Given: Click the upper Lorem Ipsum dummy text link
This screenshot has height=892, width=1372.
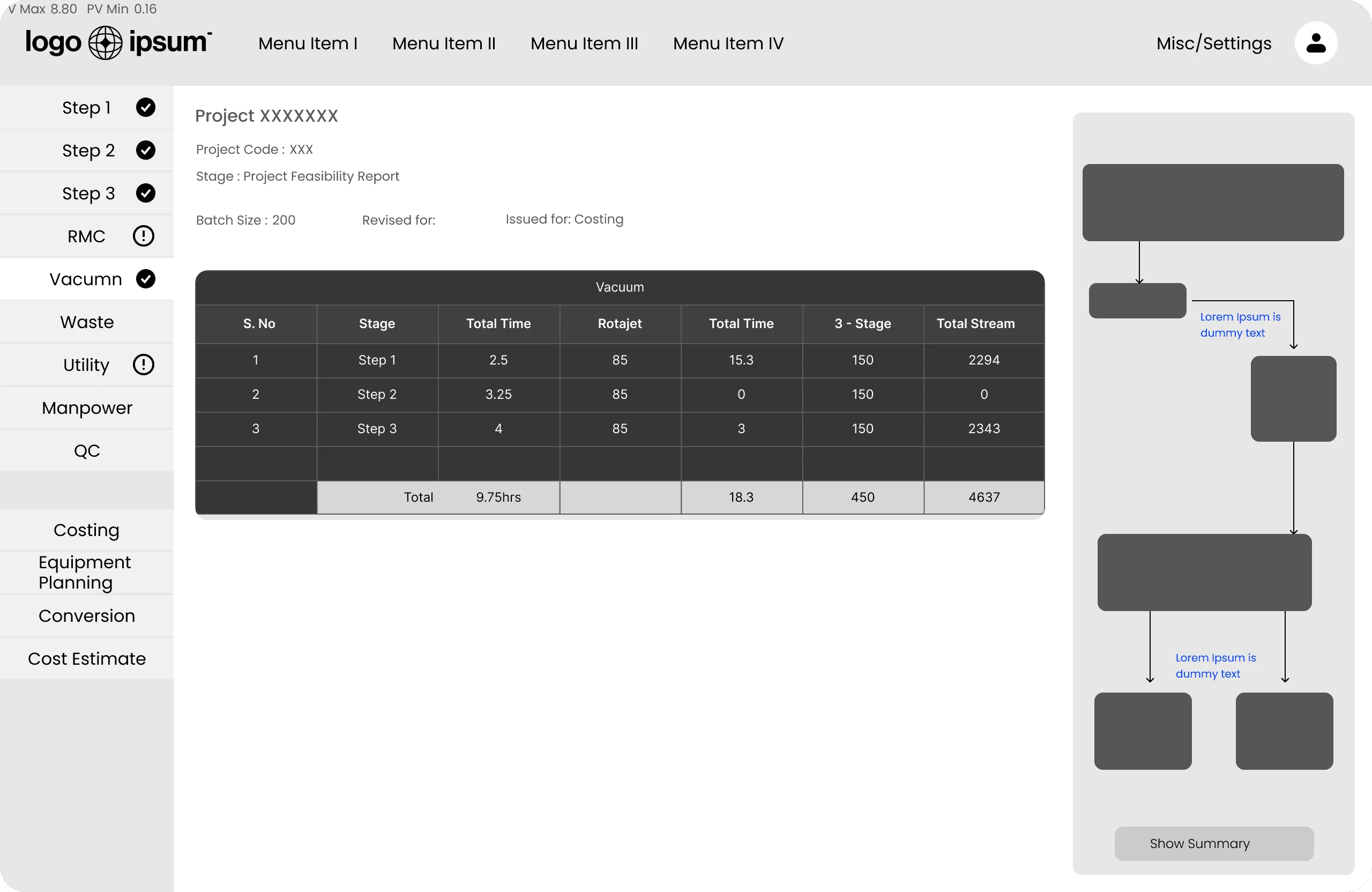Looking at the screenshot, I should (1240, 325).
